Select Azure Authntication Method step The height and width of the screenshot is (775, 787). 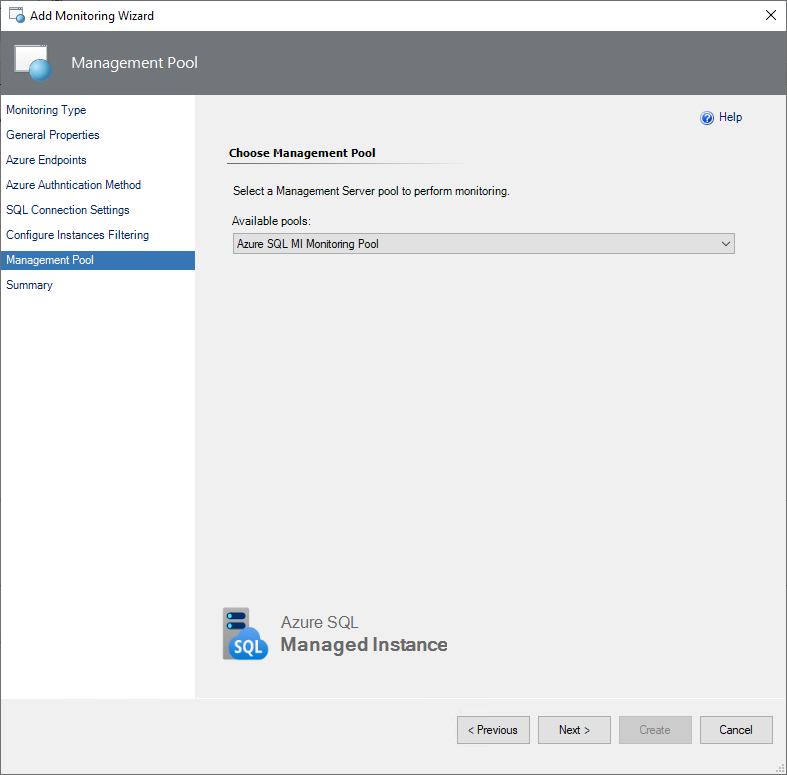(73, 185)
